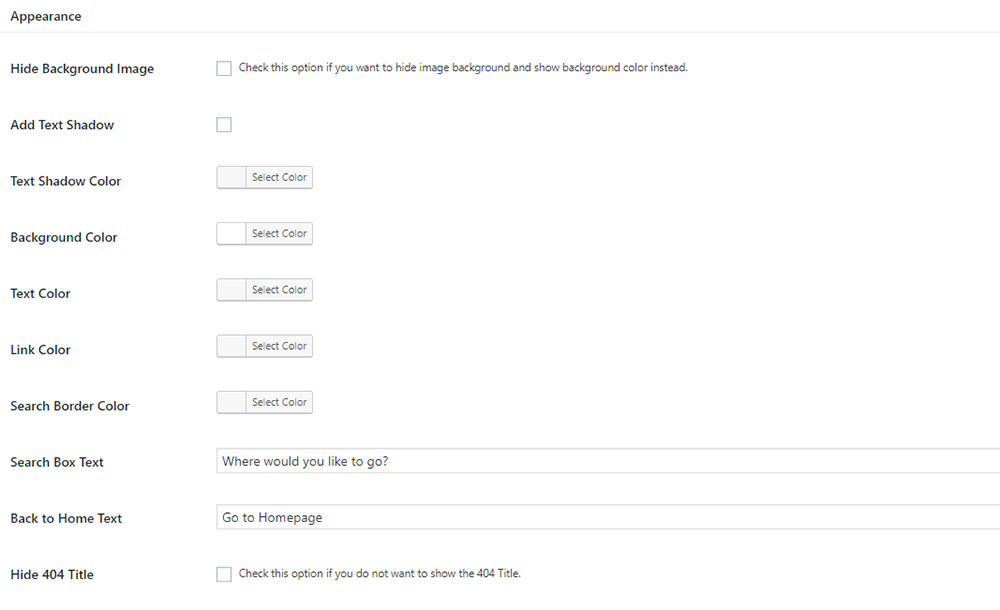Click the Link Color swatch
The image size is (1000, 610).
(x=232, y=346)
